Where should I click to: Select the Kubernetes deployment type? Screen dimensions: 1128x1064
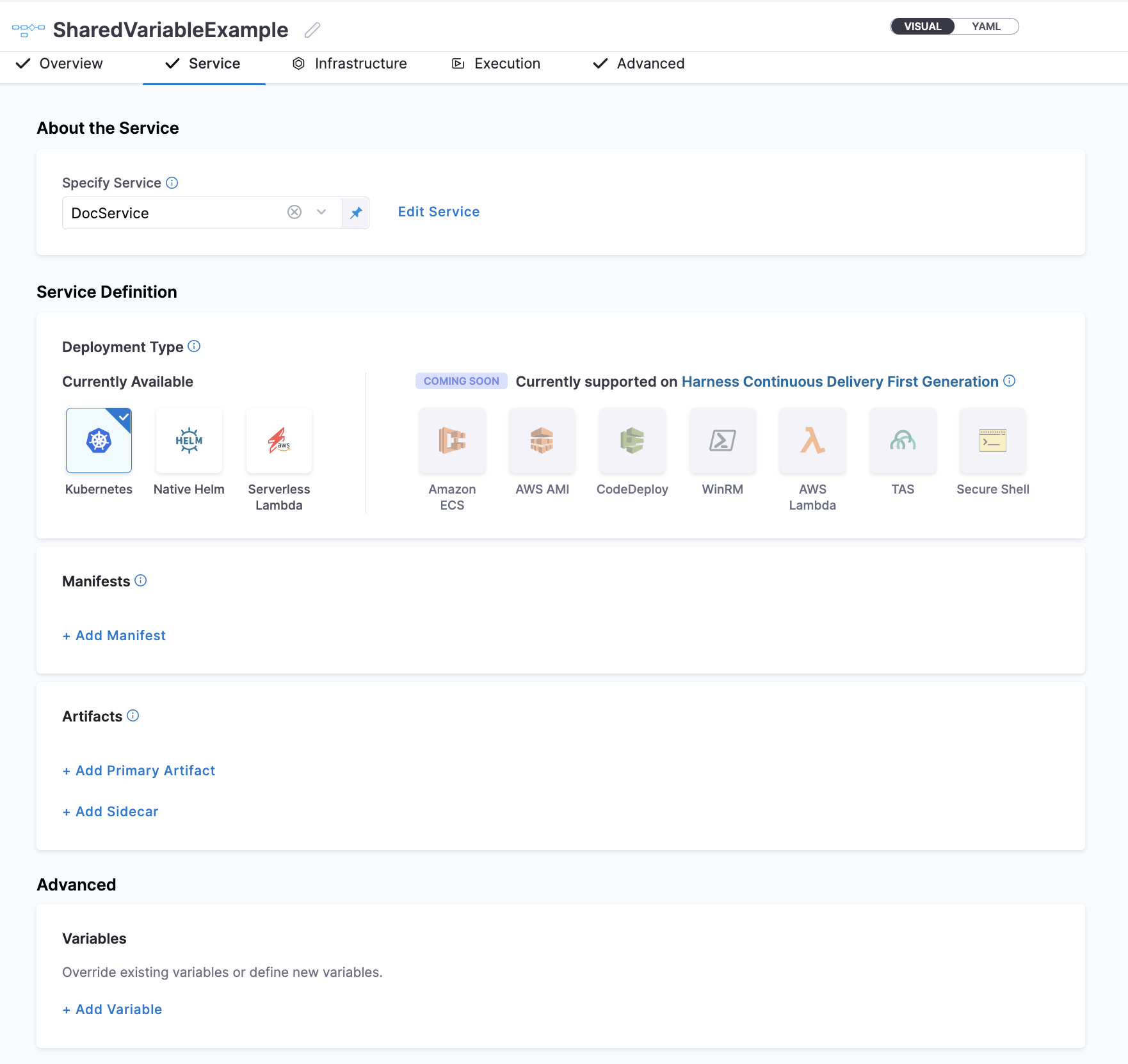[99, 440]
